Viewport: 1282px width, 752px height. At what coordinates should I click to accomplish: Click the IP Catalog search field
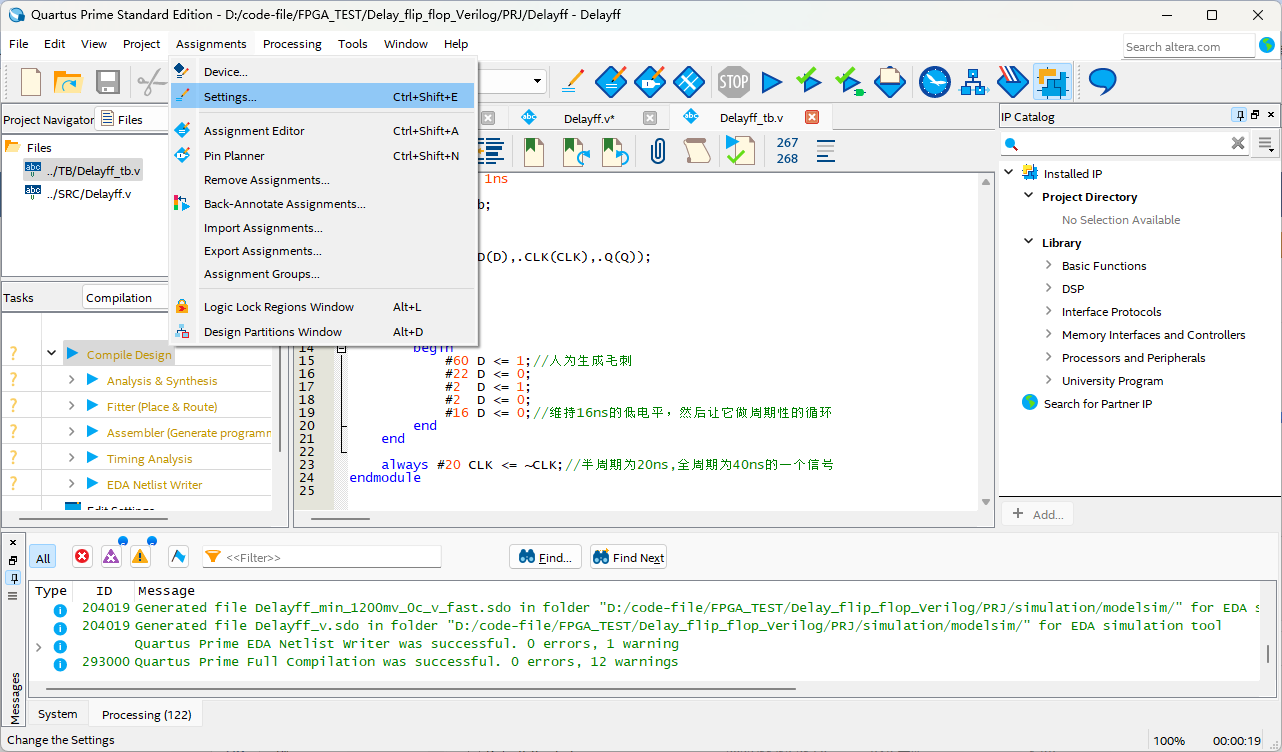(1125, 144)
